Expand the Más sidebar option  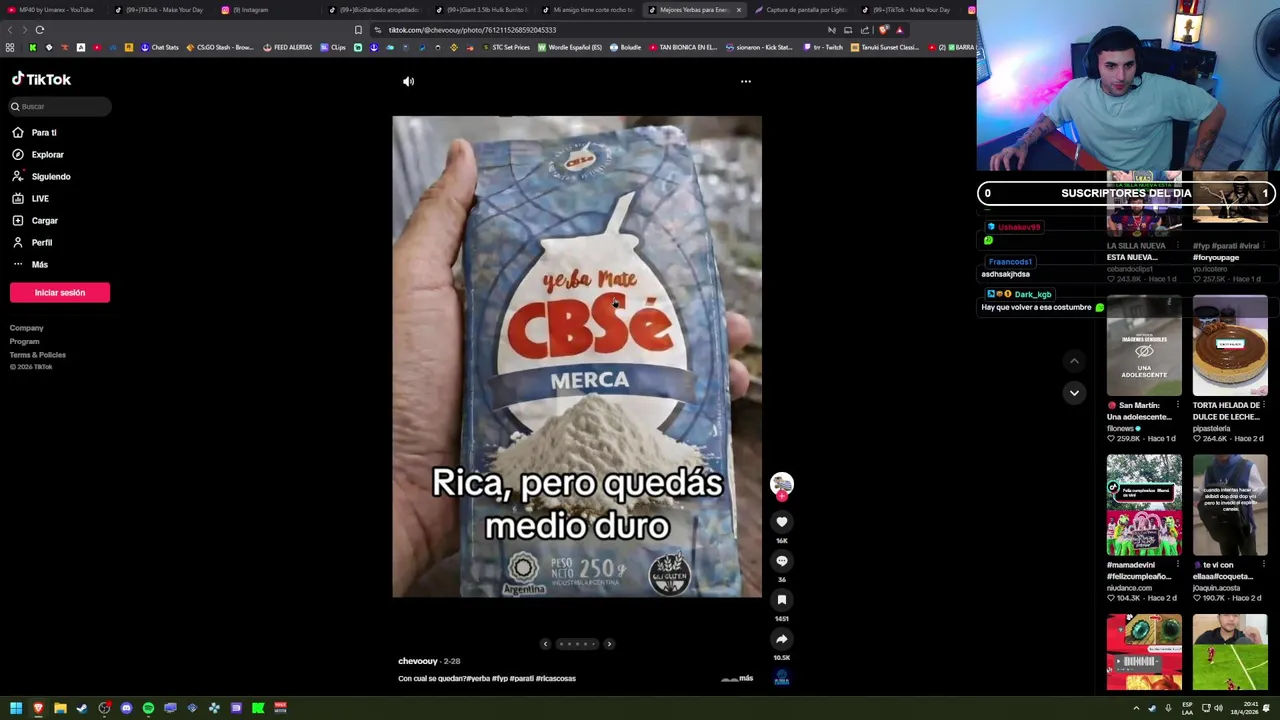tap(39, 264)
